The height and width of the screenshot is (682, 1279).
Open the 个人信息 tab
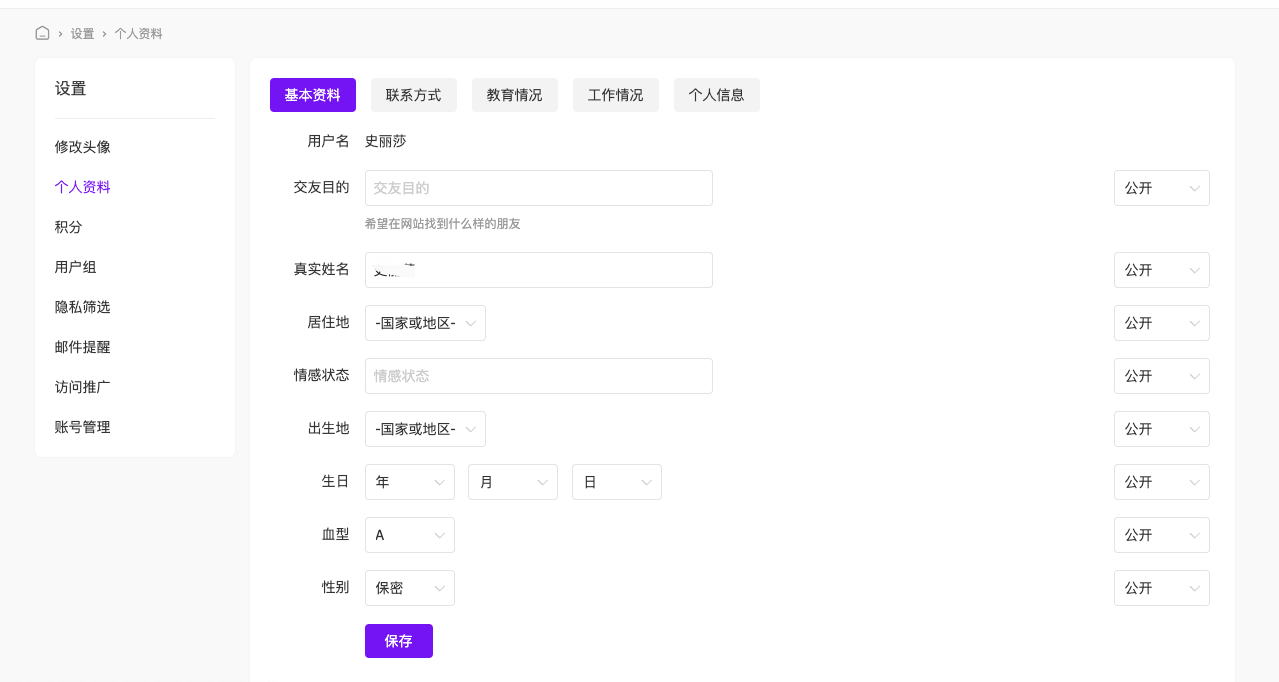716,95
